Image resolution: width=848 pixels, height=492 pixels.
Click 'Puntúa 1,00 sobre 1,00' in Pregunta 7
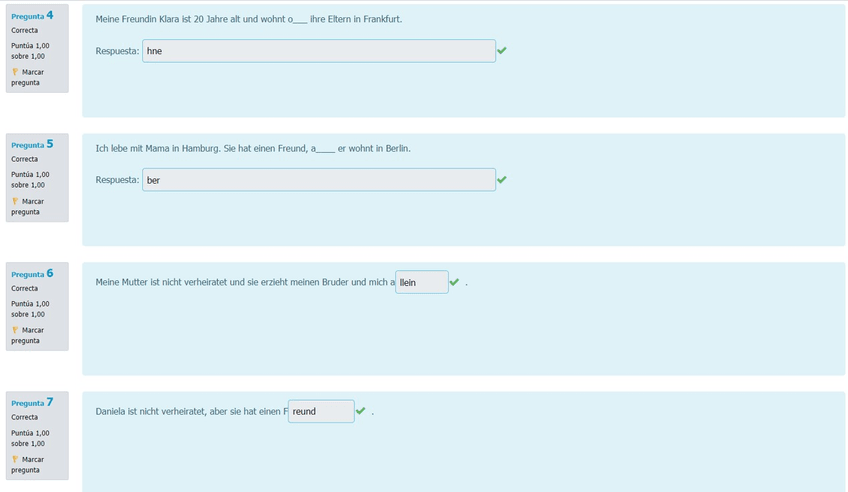coord(30,438)
